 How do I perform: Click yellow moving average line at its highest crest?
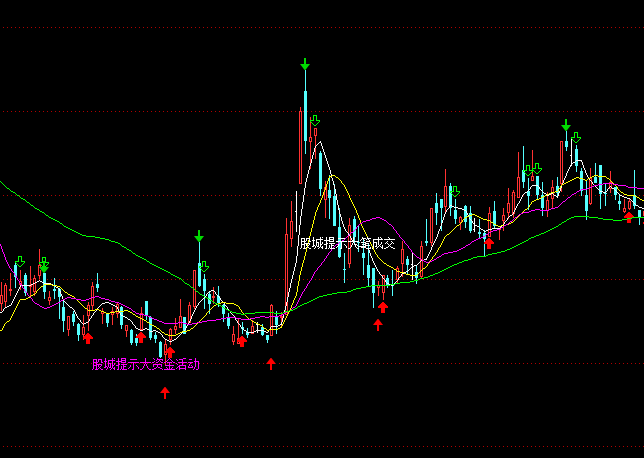(x=333, y=178)
